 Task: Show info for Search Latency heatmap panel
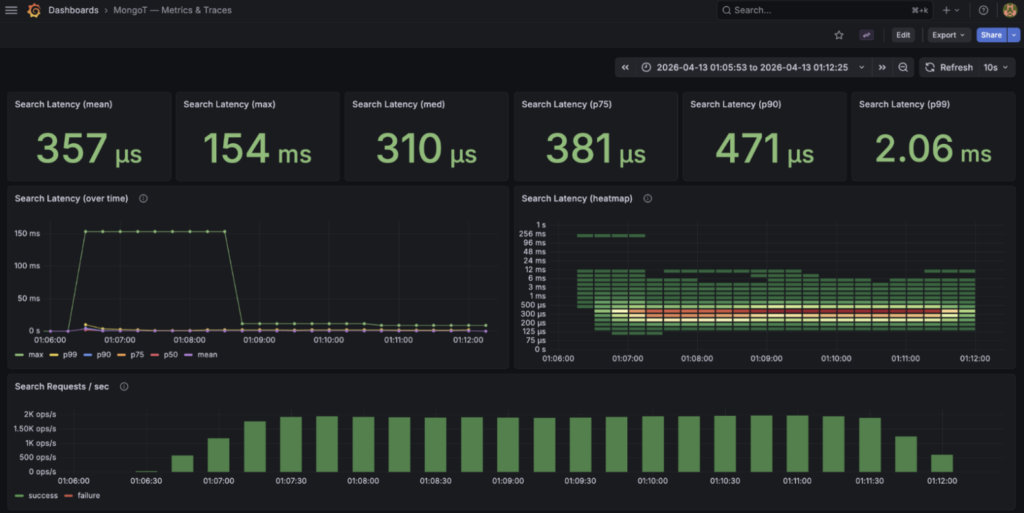[x=648, y=198]
